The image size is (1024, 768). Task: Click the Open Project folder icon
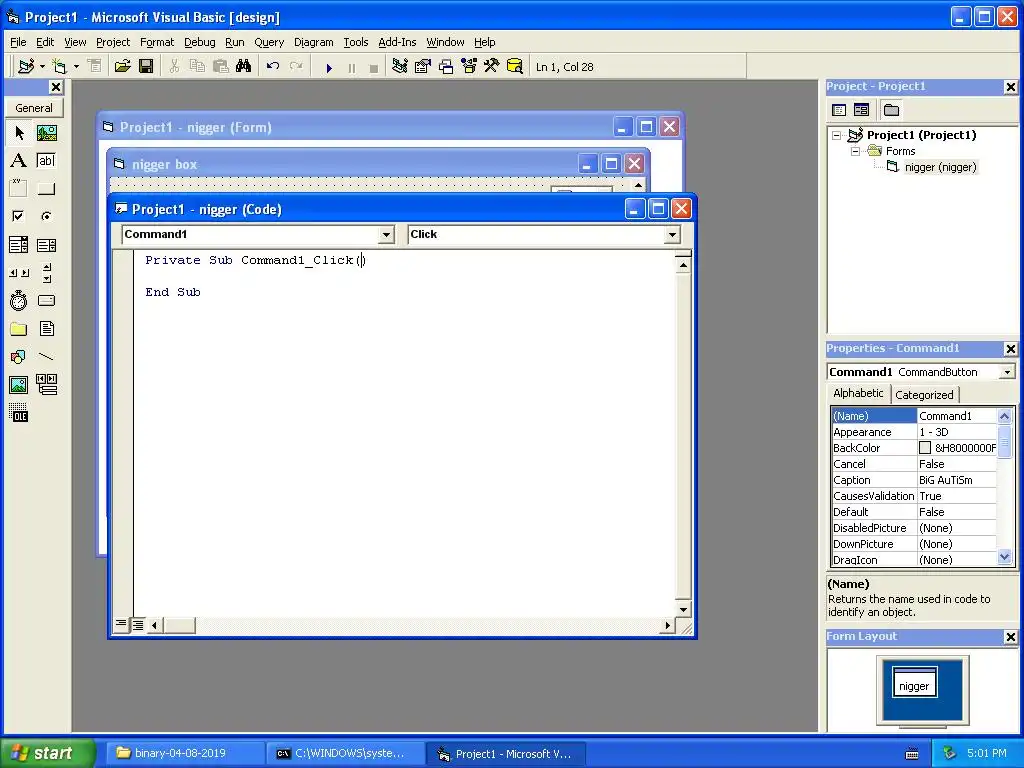coord(122,67)
